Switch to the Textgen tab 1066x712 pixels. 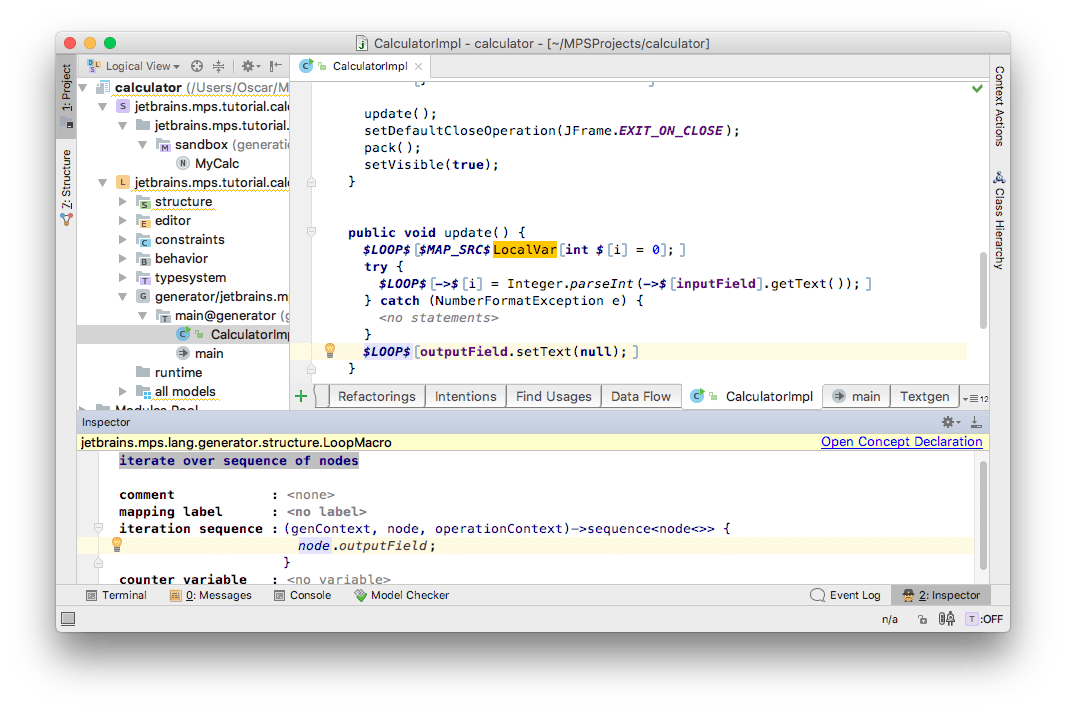pos(923,396)
